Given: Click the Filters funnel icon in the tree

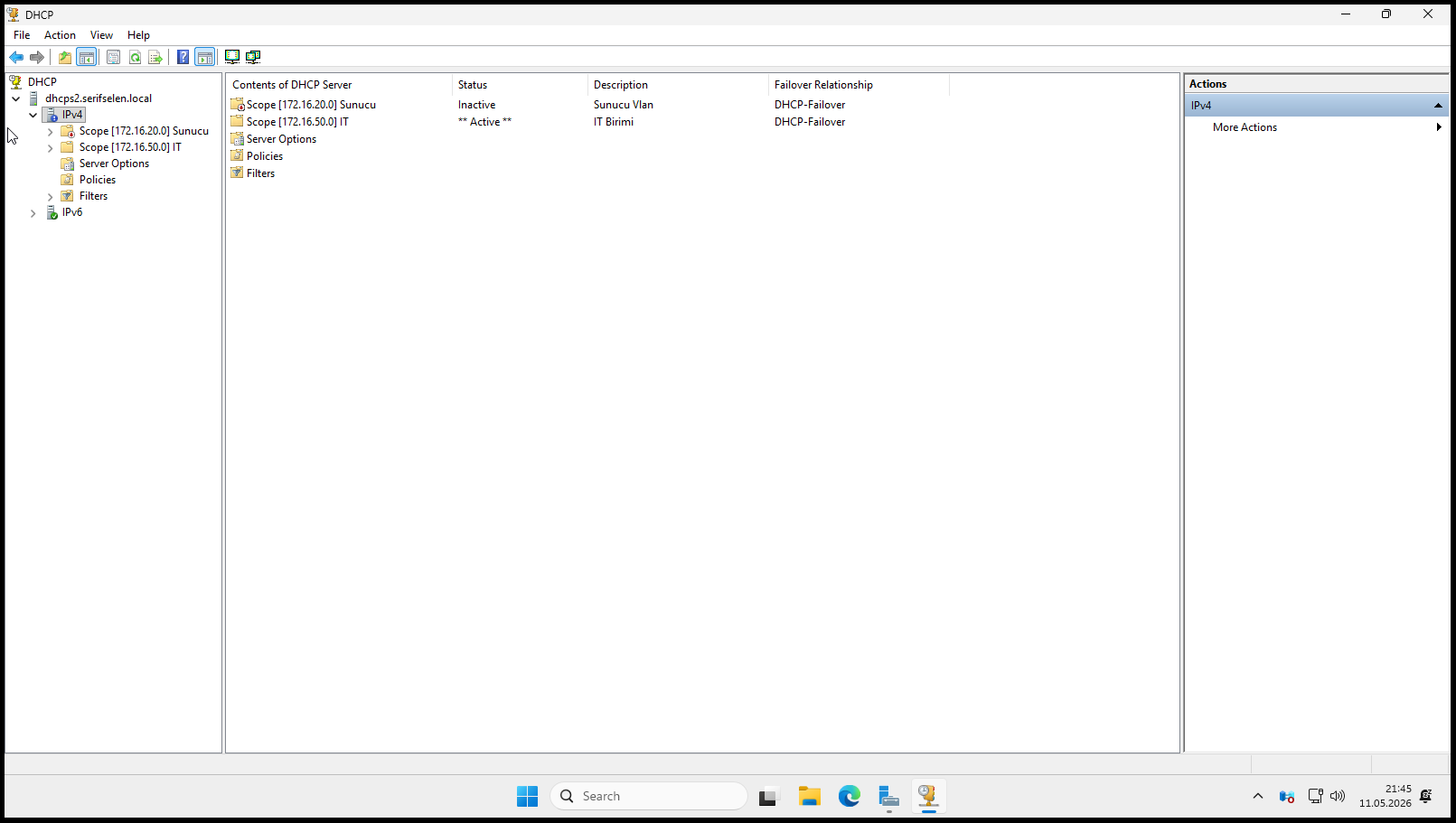Looking at the screenshot, I should click(68, 196).
